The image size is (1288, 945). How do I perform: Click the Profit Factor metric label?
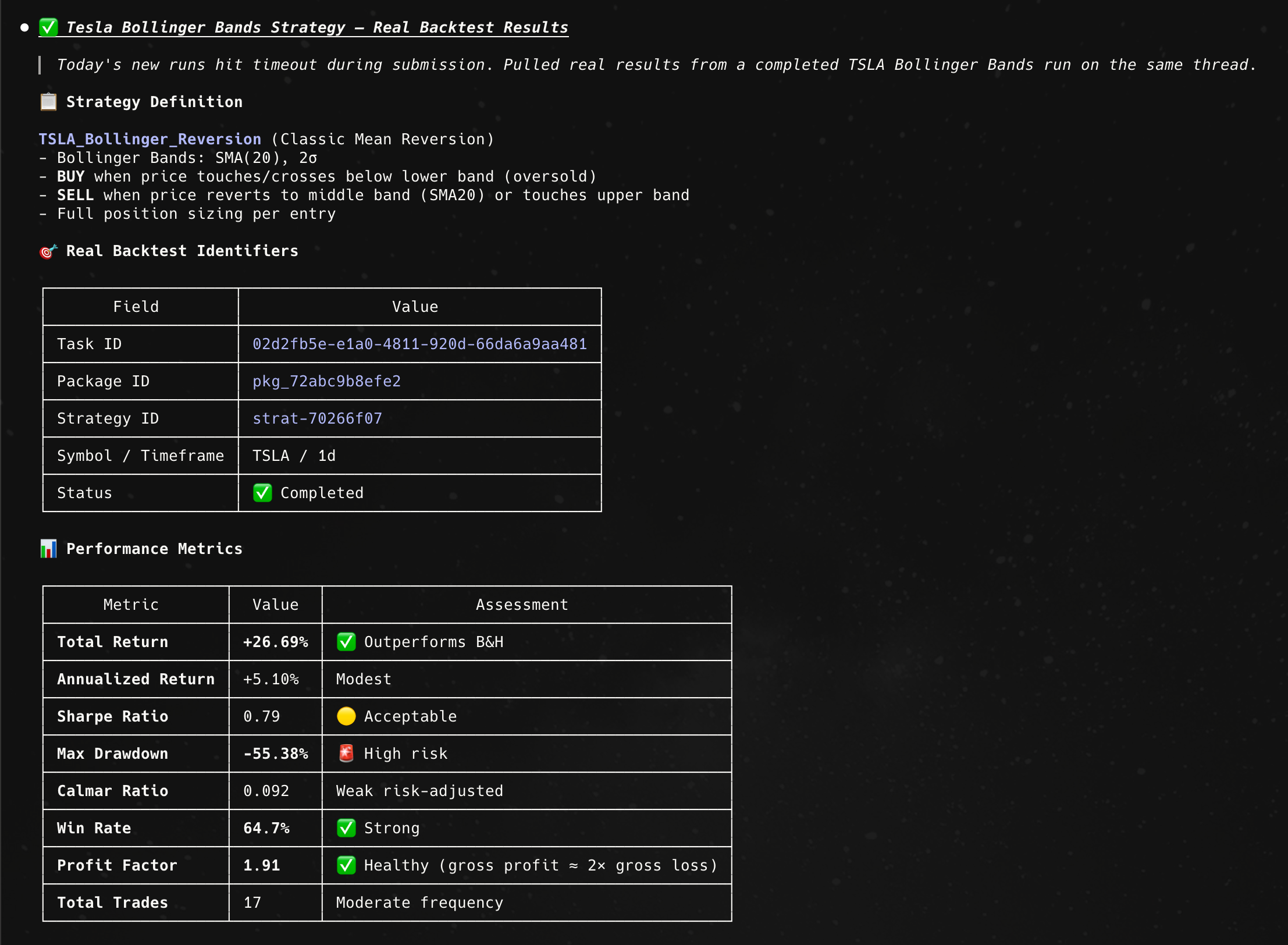pos(117,865)
